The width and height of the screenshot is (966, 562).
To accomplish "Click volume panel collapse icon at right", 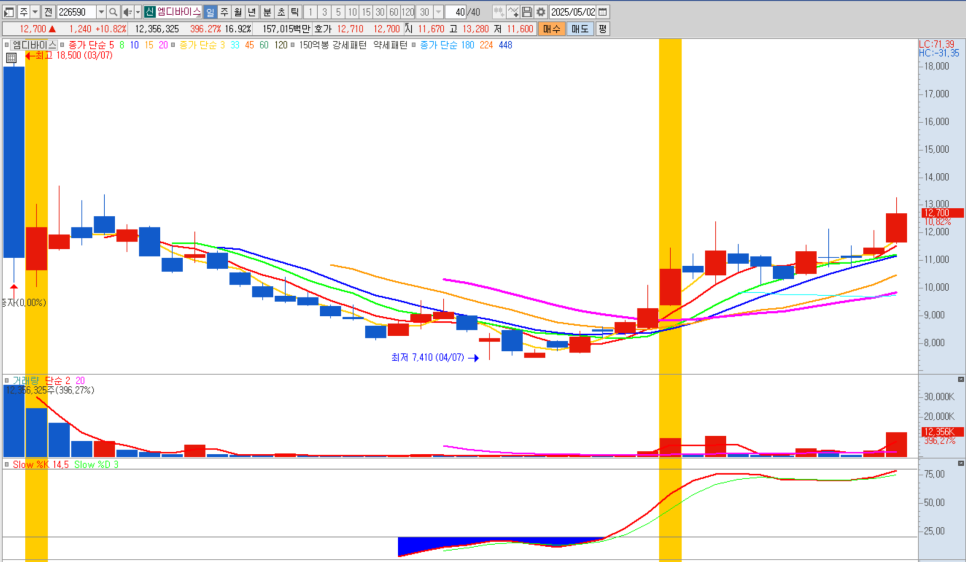I will click(960, 380).
